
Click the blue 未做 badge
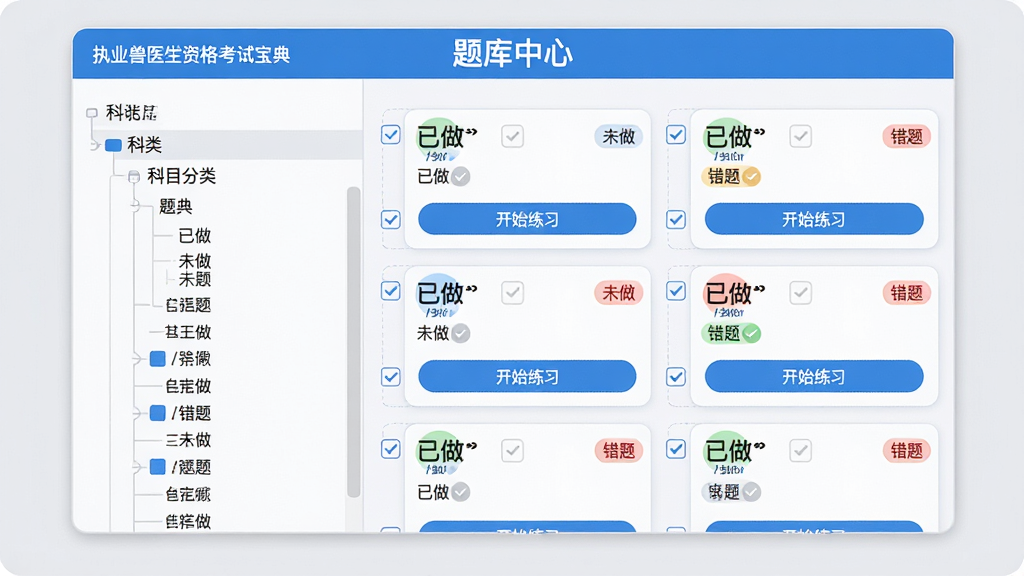pos(618,136)
